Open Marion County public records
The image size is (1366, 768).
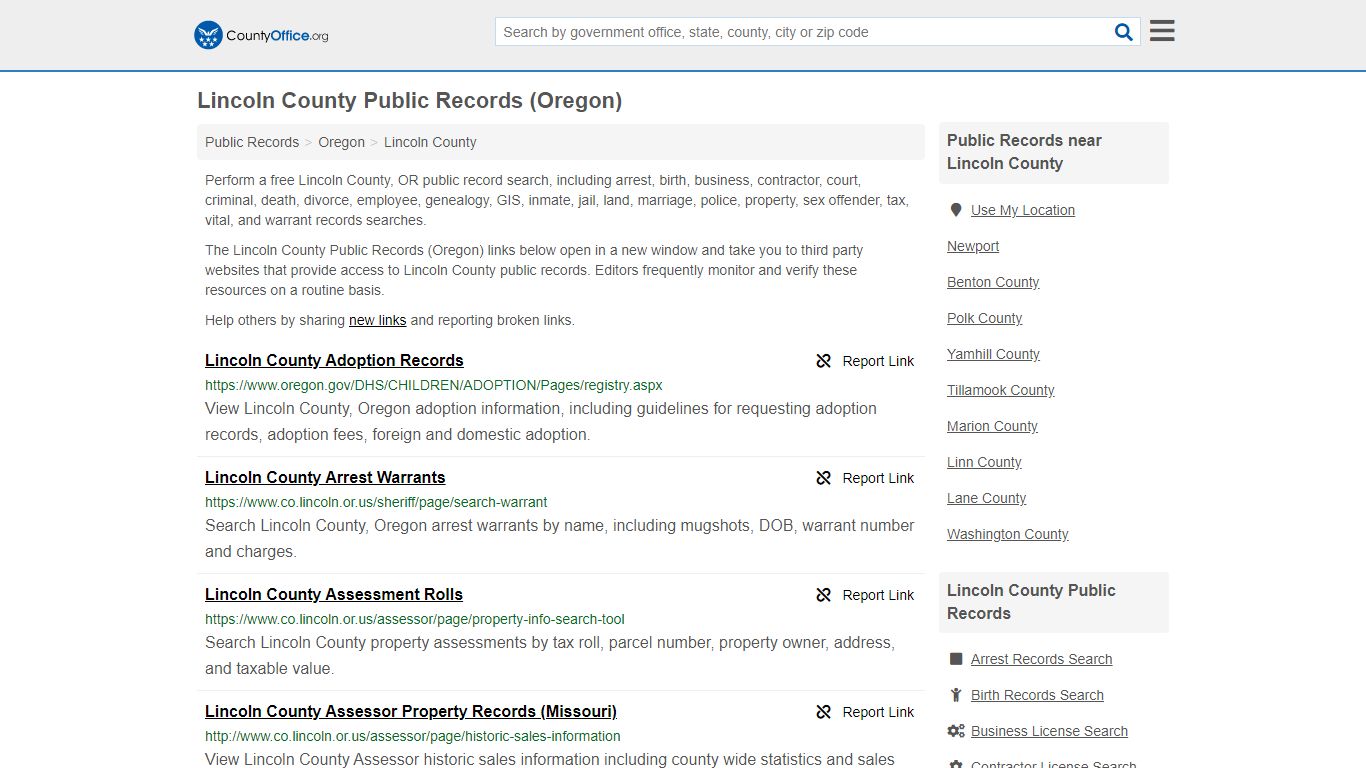[992, 426]
